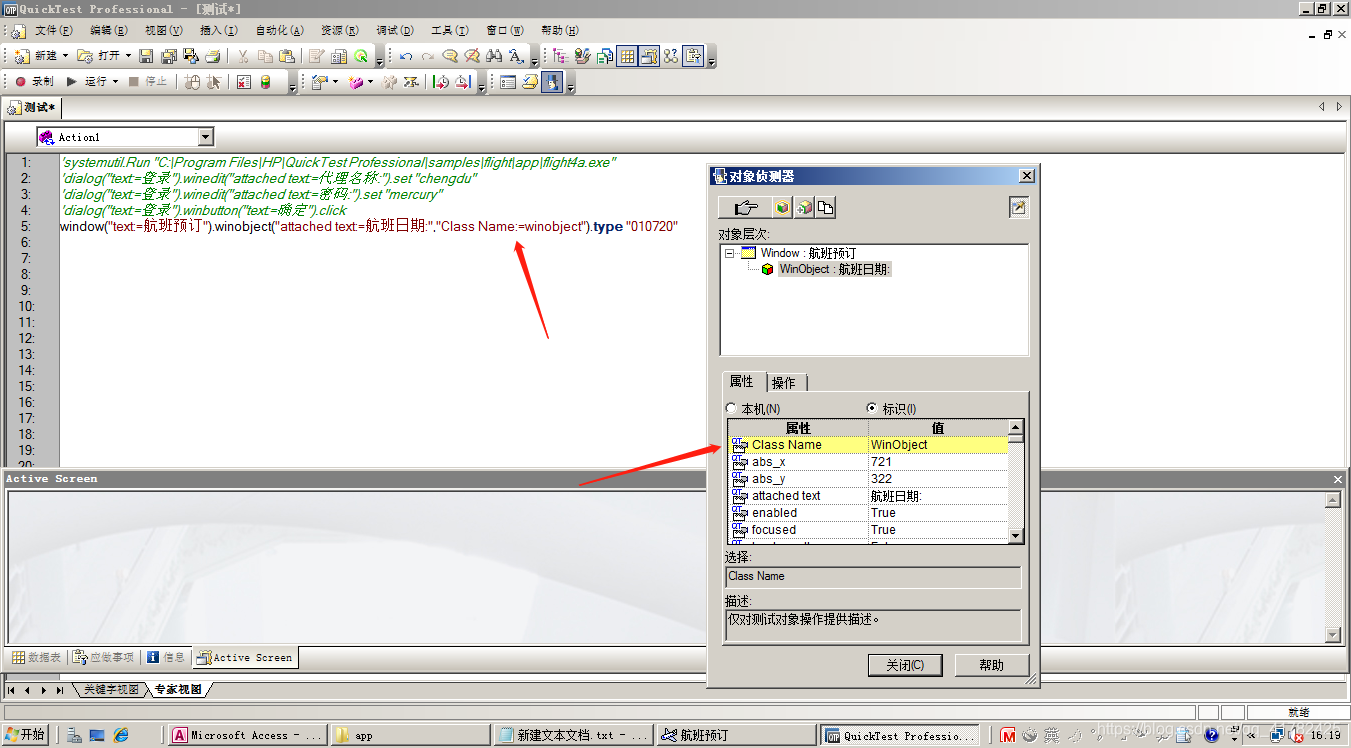Viewport: 1351px width, 748px height.
Task: Click the scroll down arrow of the properties list
Action: point(1016,536)
